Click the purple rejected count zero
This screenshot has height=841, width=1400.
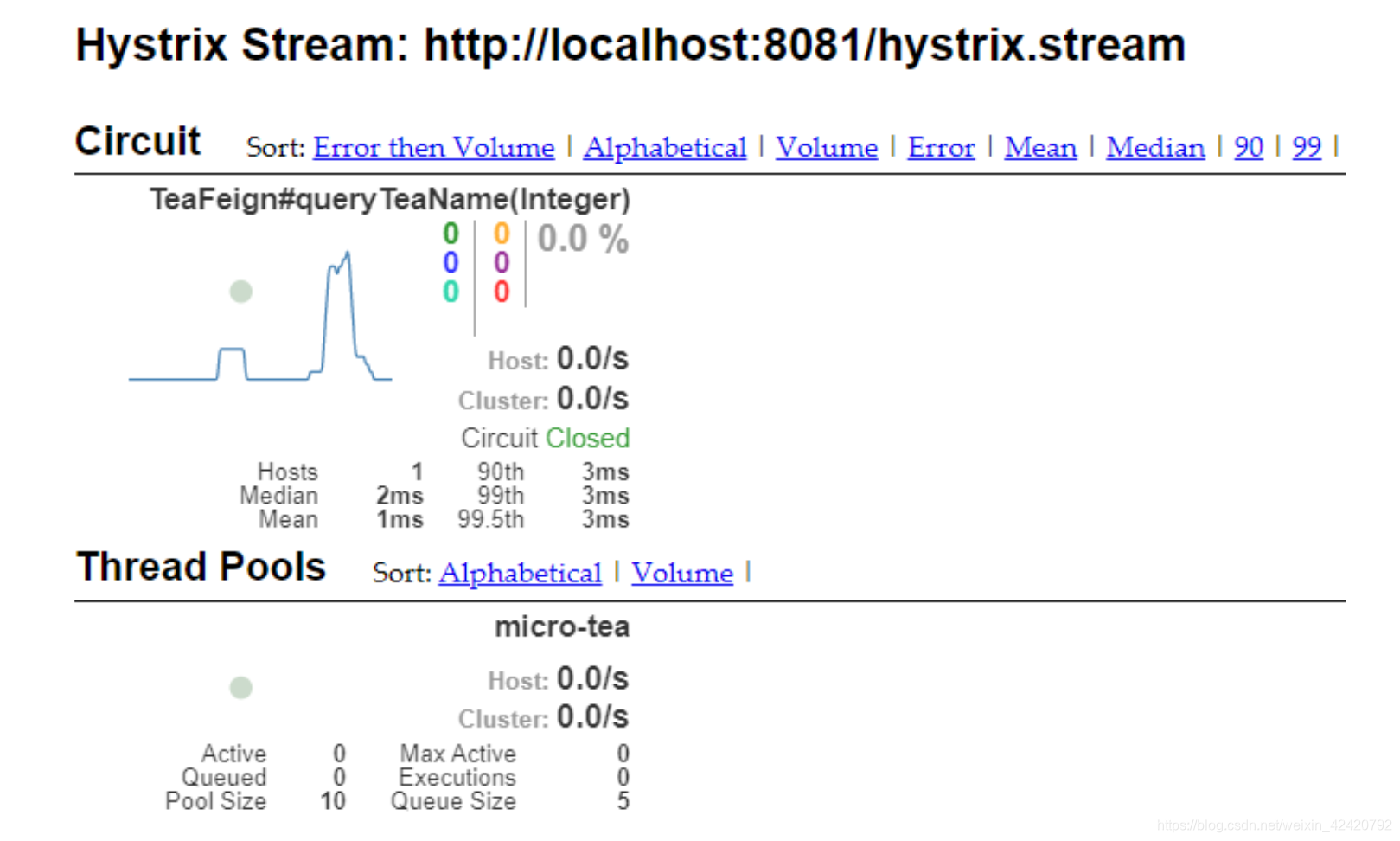(502, 263)
